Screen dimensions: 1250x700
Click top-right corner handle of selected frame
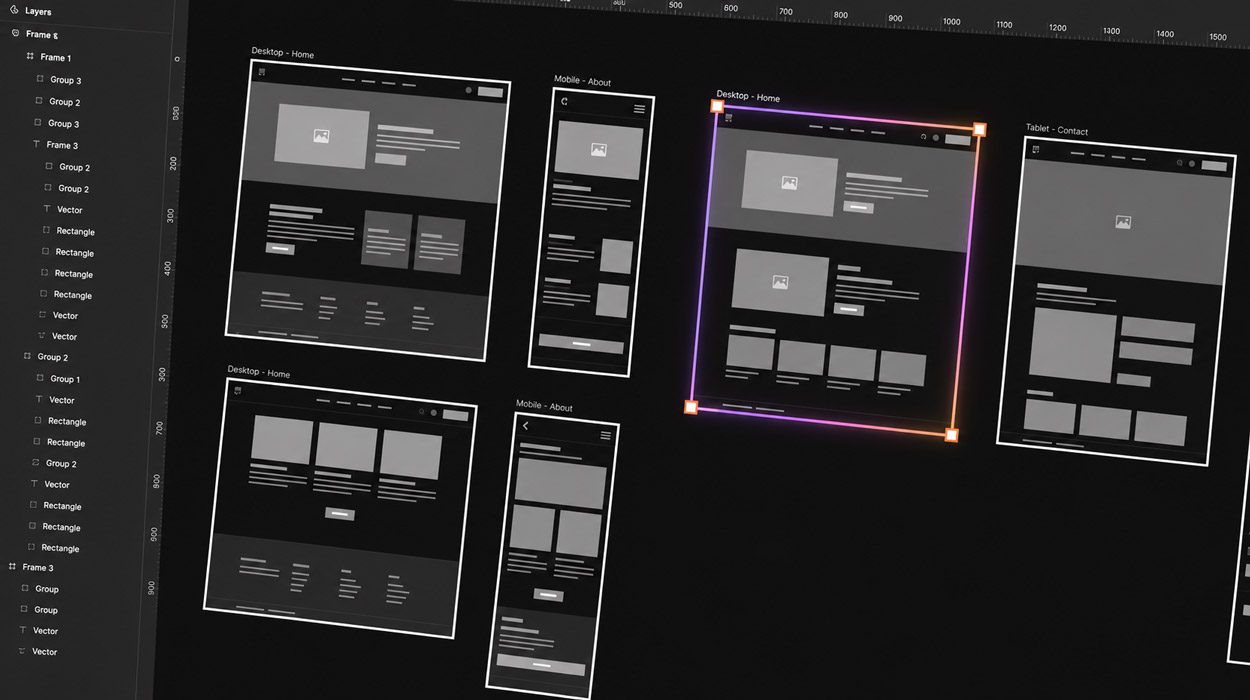[979, 129]
